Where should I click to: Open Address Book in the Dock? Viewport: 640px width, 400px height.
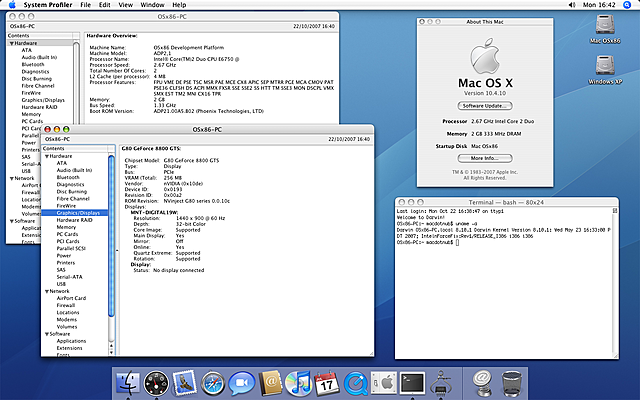tap(270, 383)
